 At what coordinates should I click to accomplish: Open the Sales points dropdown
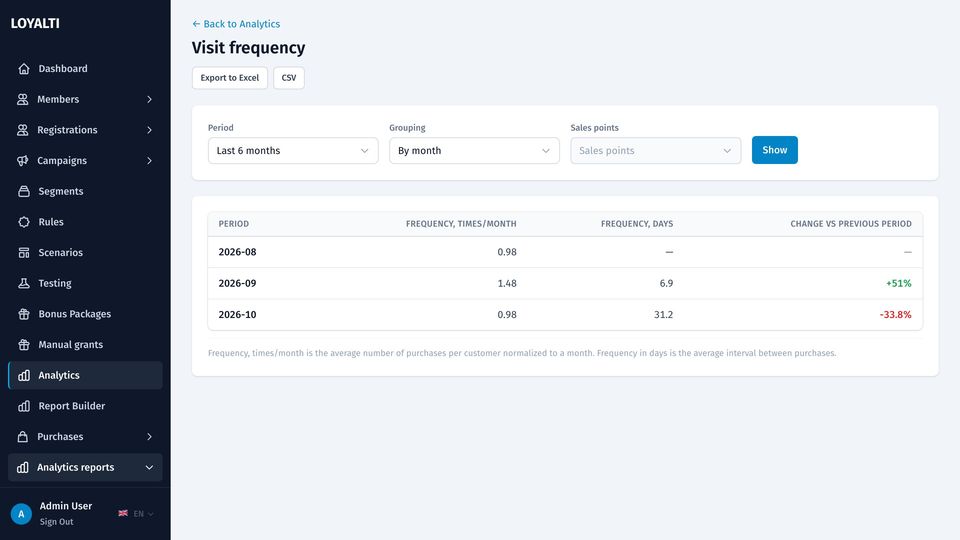click(656, 151)
